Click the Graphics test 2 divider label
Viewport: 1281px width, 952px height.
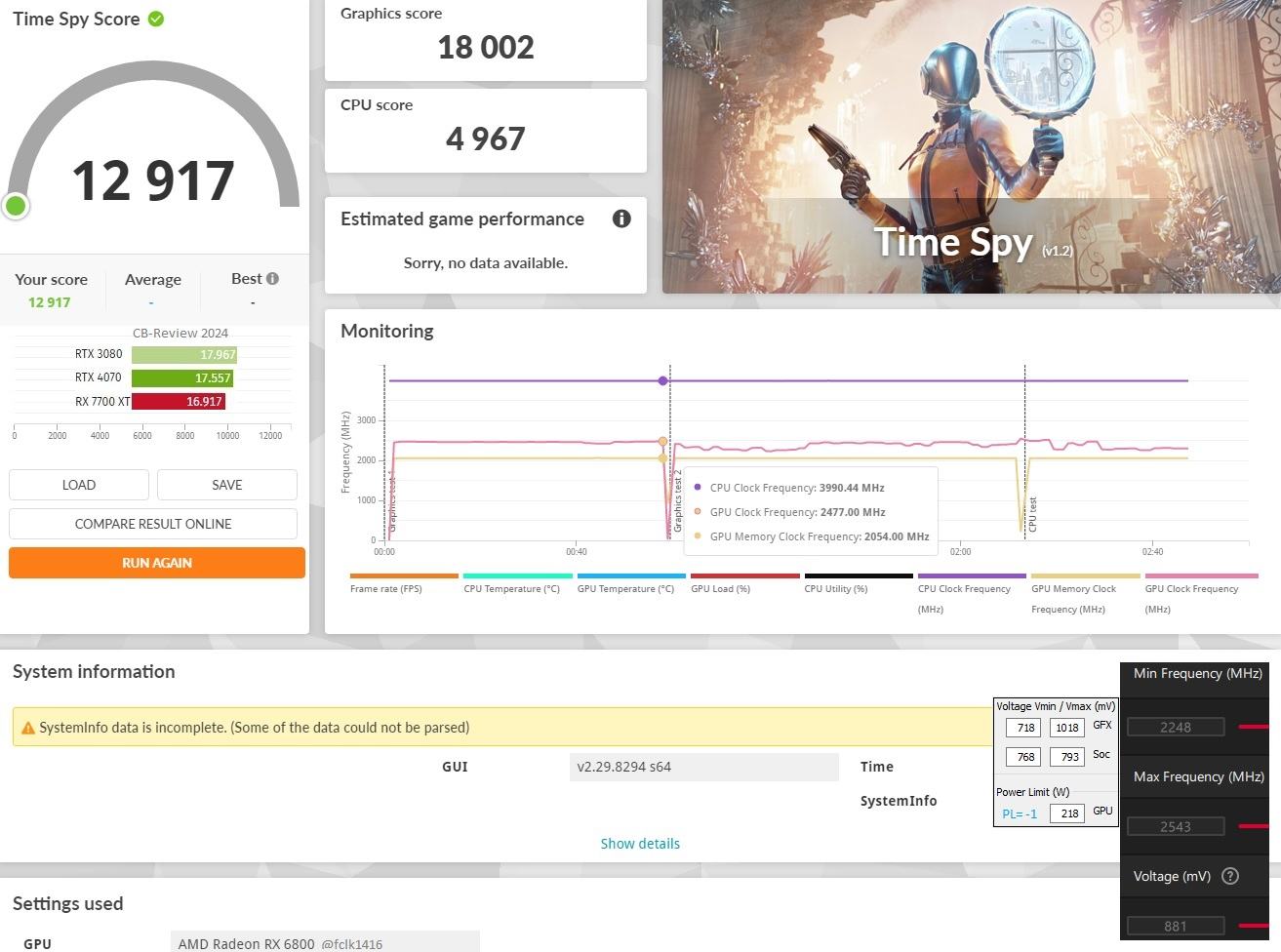pyautogui.click(x=678, y=501)
